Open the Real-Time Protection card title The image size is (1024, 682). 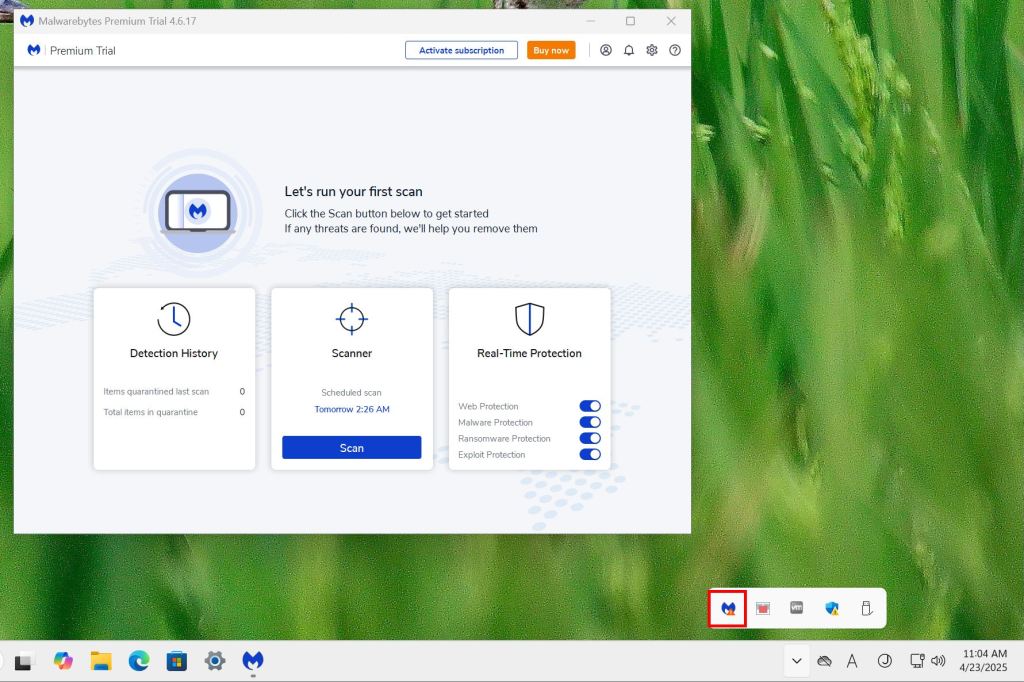click(x=529, y=353)
